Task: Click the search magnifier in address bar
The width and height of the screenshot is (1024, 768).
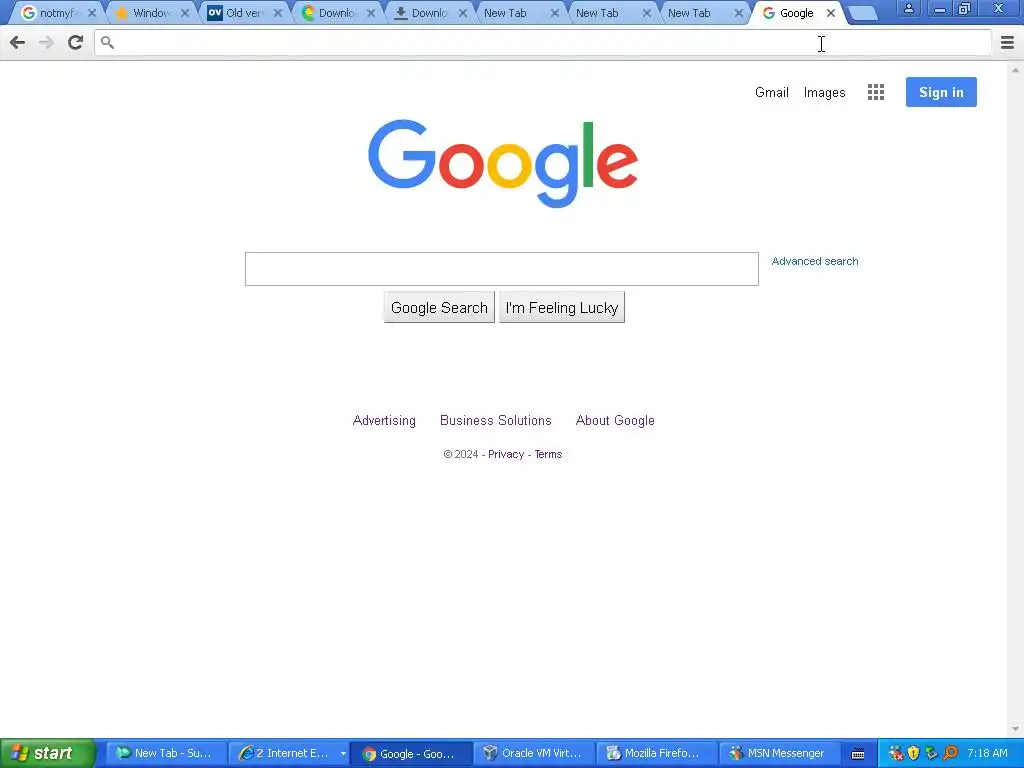Action: 108,43
